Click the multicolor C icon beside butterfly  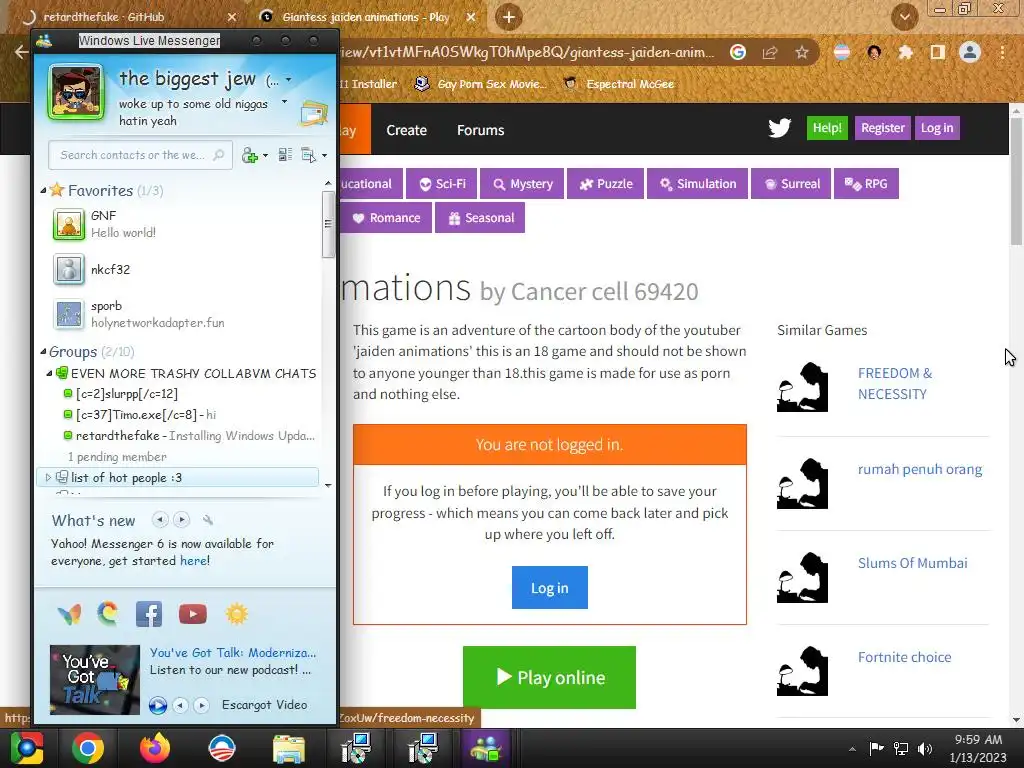pos(108,614)
